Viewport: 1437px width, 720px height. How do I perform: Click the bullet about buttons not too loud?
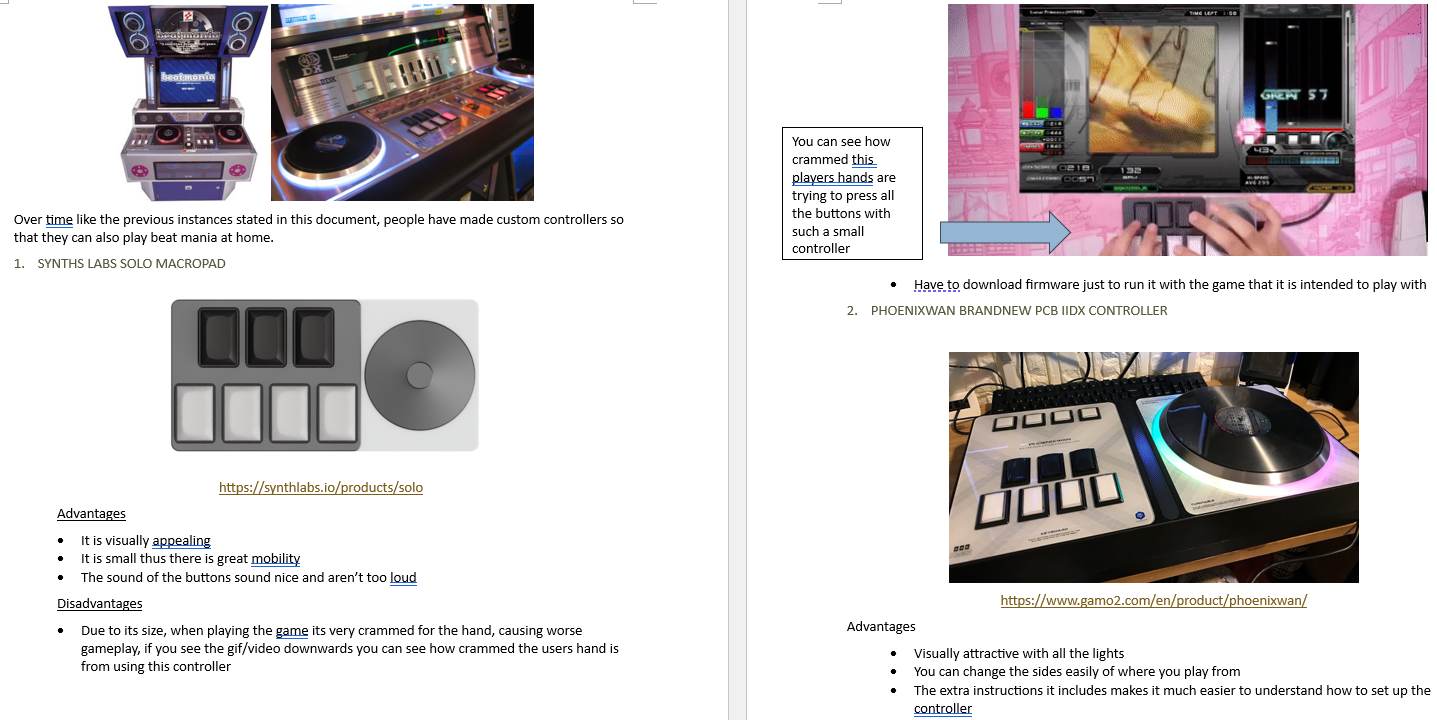coord(249,578)
